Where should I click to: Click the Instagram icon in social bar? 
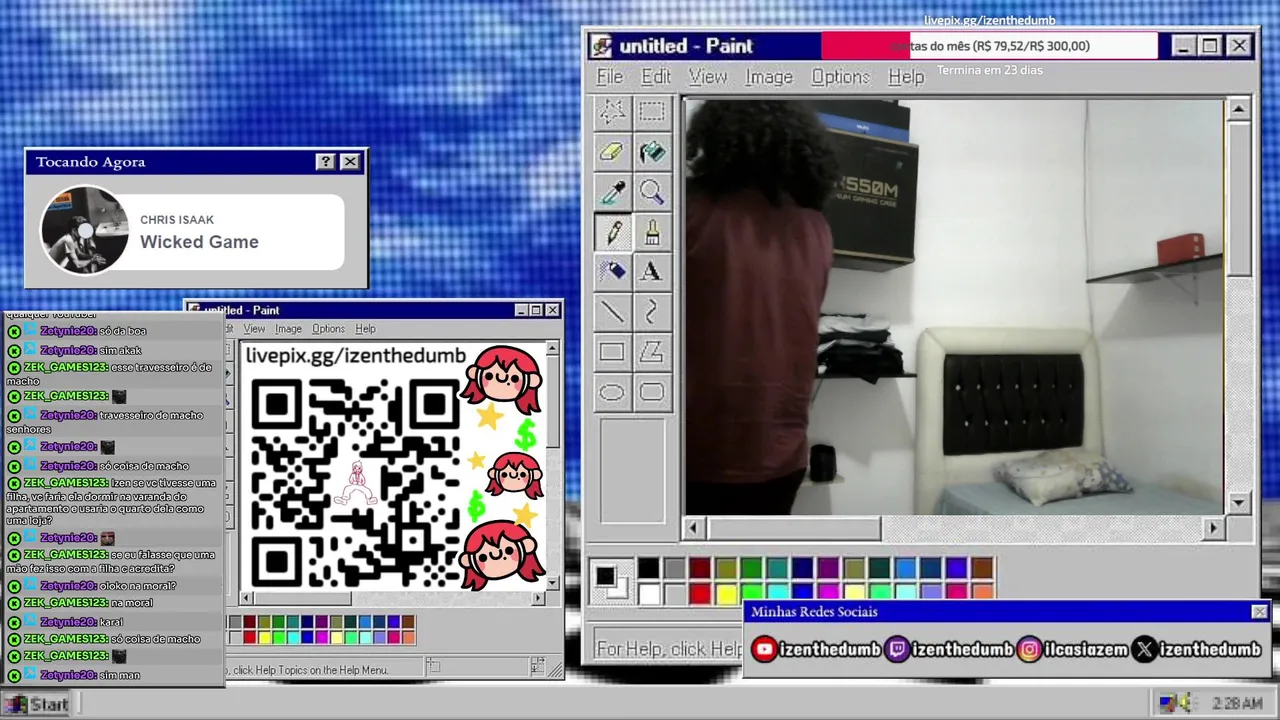point(1029,649)
